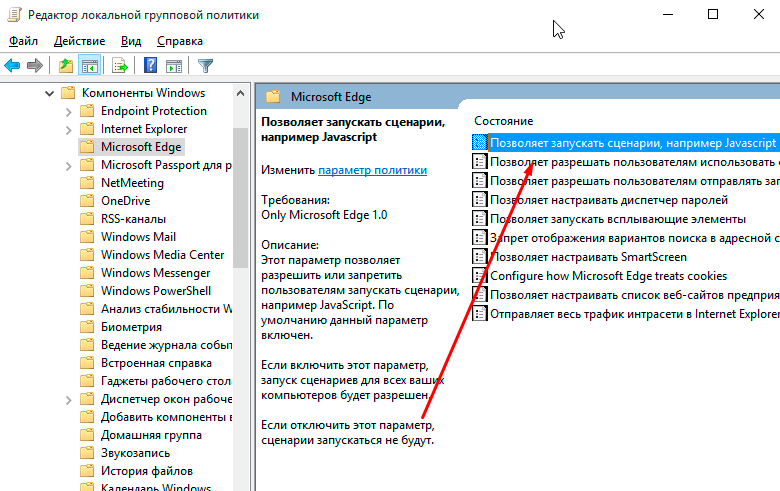
Task: Select Позволяет настраивать список веб-сайтов policy
Action: [634, 295]
